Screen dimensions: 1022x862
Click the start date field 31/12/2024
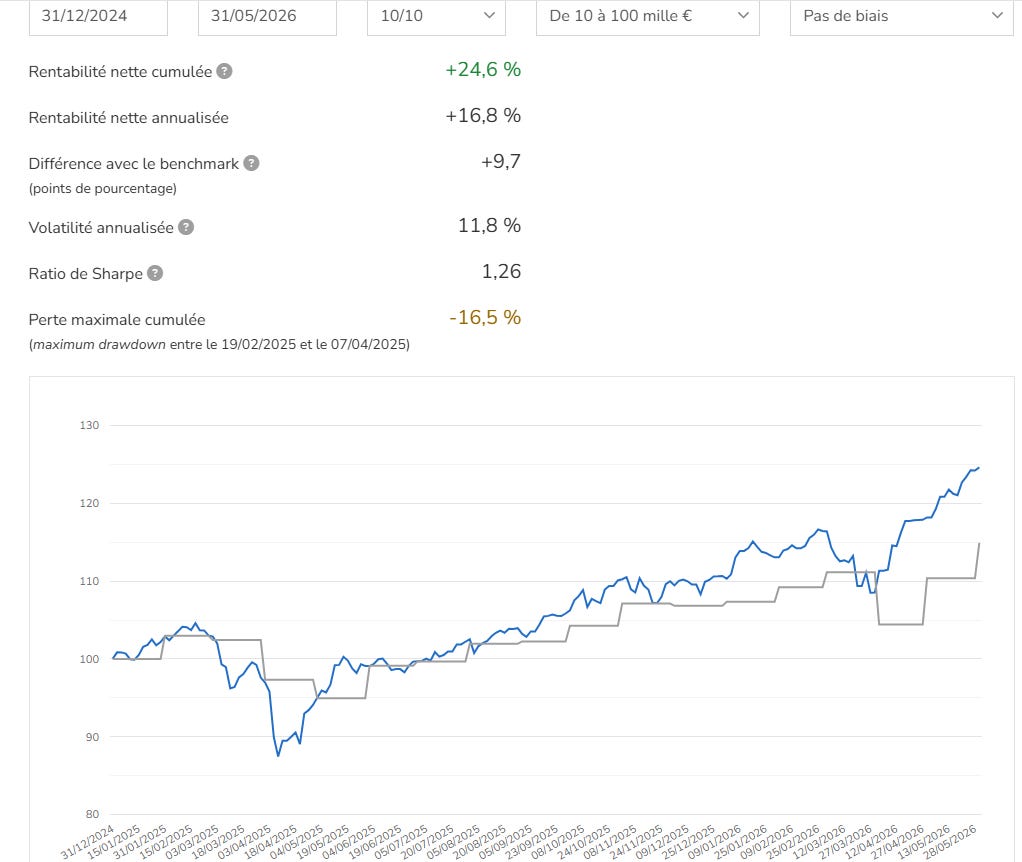click(x=98, y=16)
